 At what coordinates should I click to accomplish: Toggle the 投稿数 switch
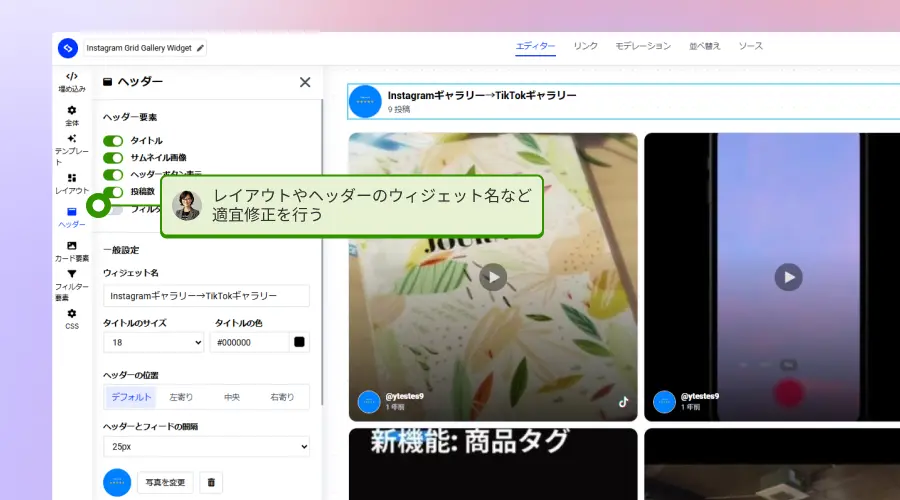point(113,192)
